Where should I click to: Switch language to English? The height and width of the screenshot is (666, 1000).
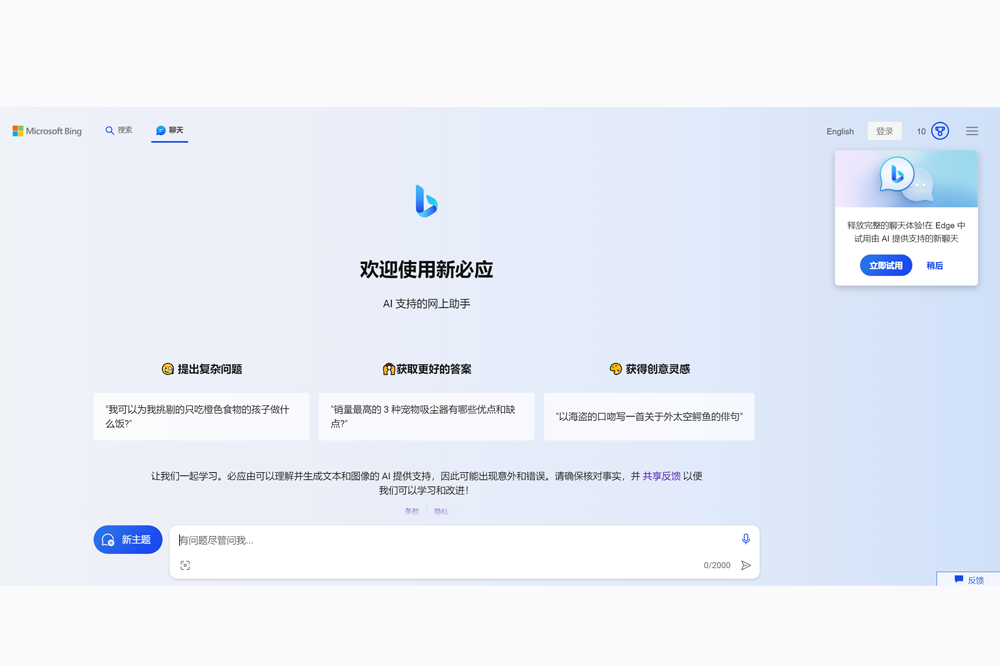tap(840, 131)
